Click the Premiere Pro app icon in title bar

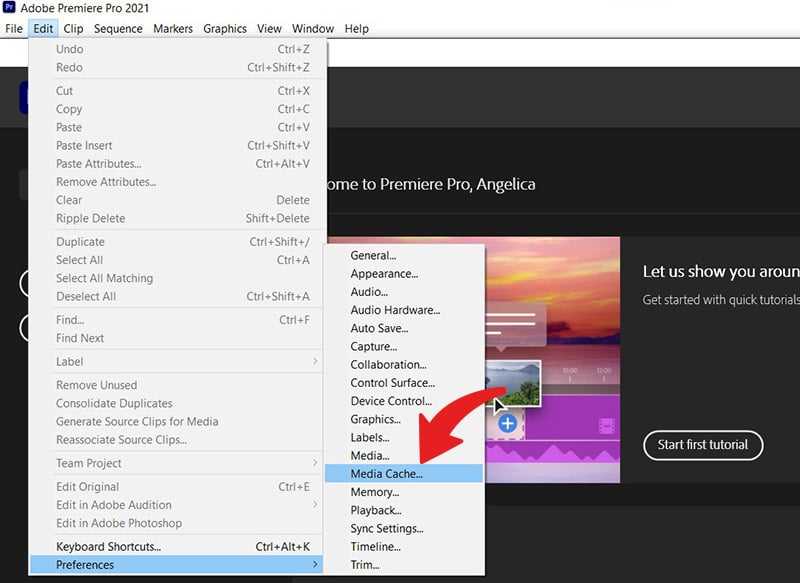point(9,7)
